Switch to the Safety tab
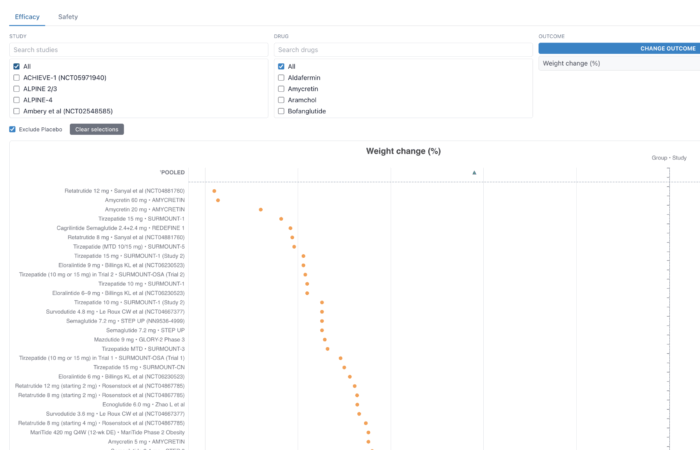700x450 pixels. pos(69,17)
